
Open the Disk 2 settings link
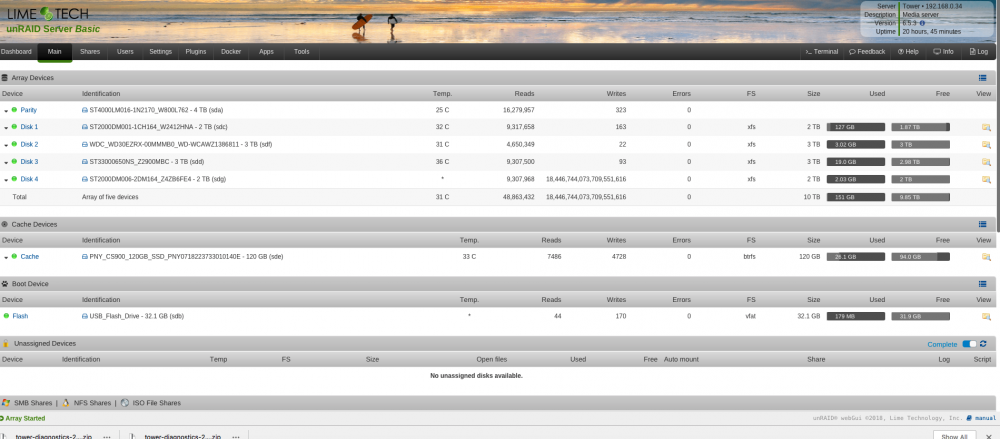click(29, 144)
